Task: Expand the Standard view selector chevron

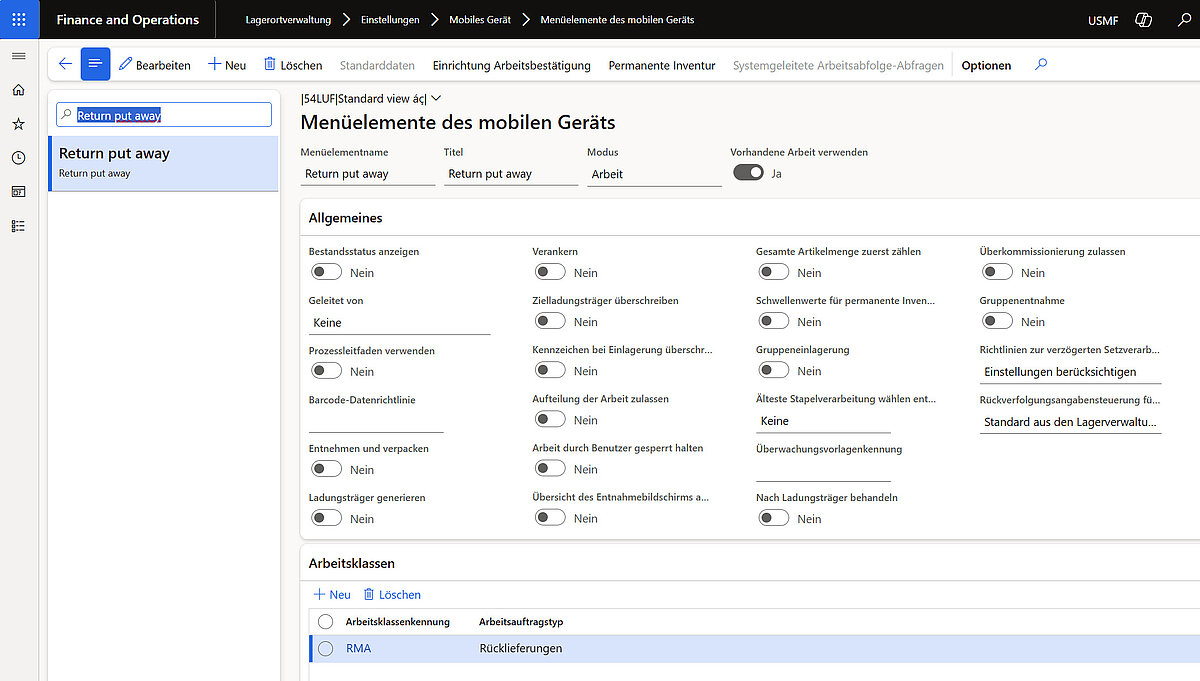Action: pyautogui.click(x=435, y=98)
